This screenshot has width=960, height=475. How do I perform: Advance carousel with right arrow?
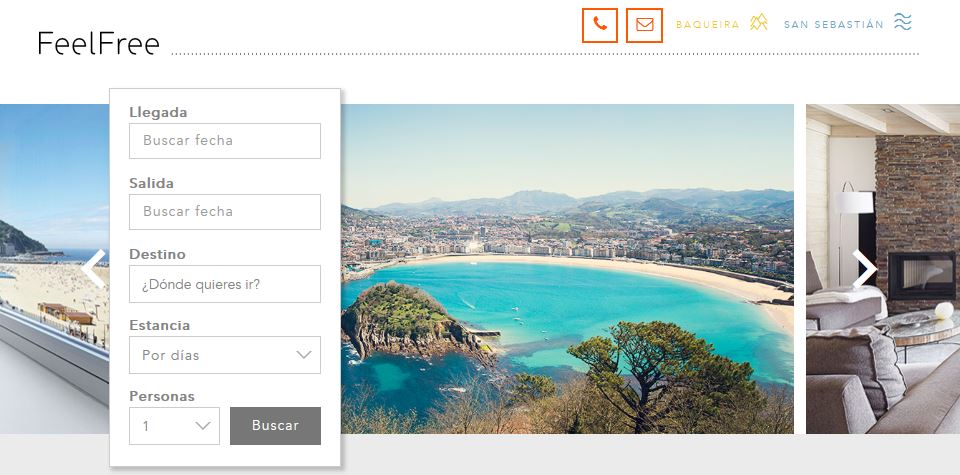click(864, 268)
